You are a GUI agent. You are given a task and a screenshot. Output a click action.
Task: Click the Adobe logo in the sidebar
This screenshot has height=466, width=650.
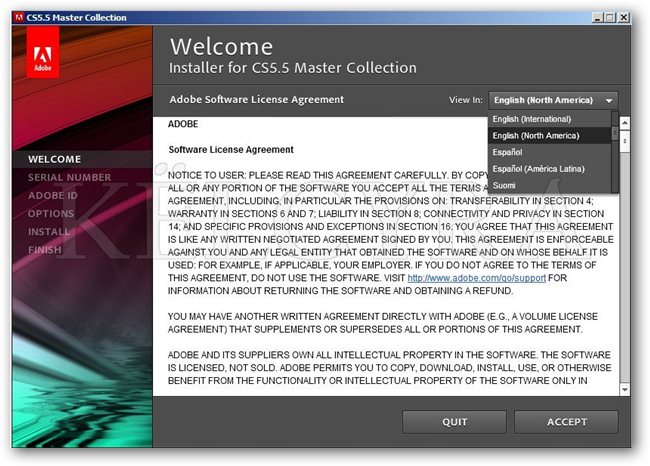pos(43,52)
